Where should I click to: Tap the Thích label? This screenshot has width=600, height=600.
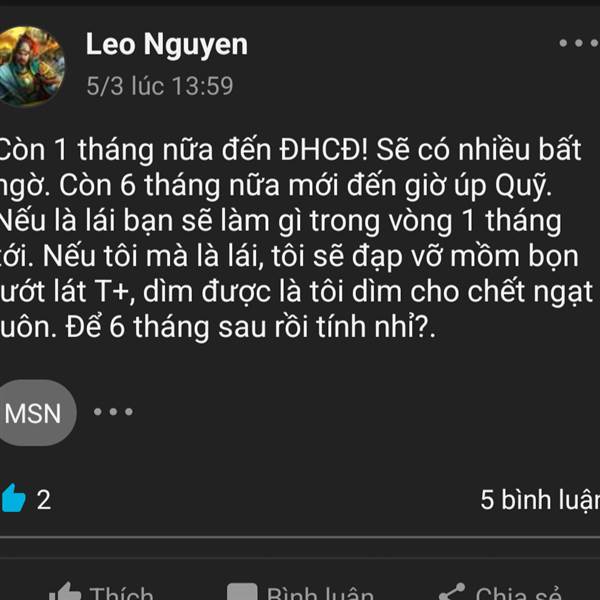point(122,593)
